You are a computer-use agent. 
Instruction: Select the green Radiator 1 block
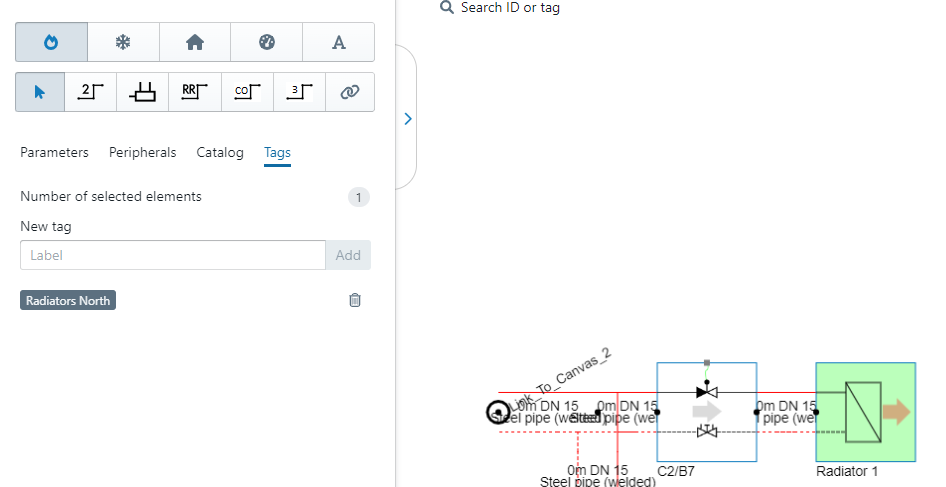click(865, 411)
